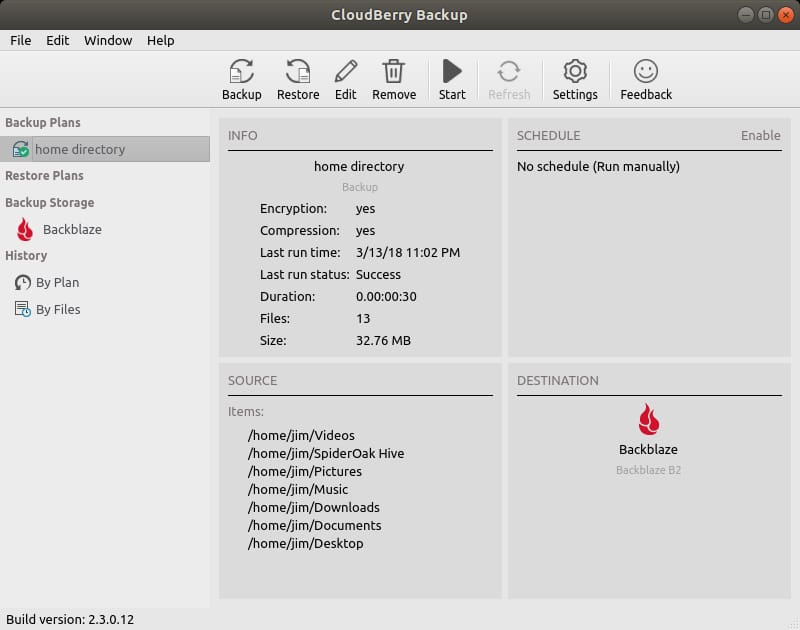
Task: Open the Restore tool in toolbar
Action: point(298,72)
